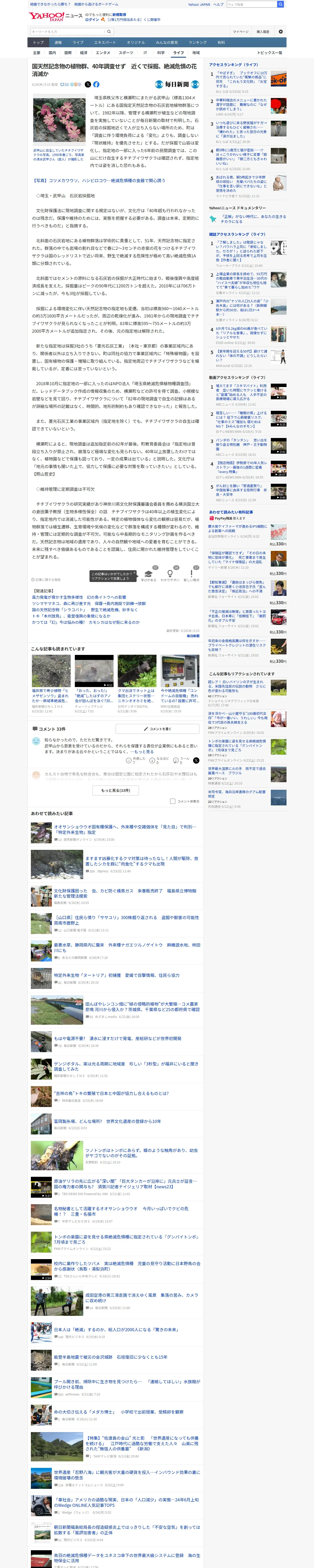Open article 特定外来生物「ヌートリア」初捕獲
The width and height of the screenshot is (314, 1568).
coord(116,975)
